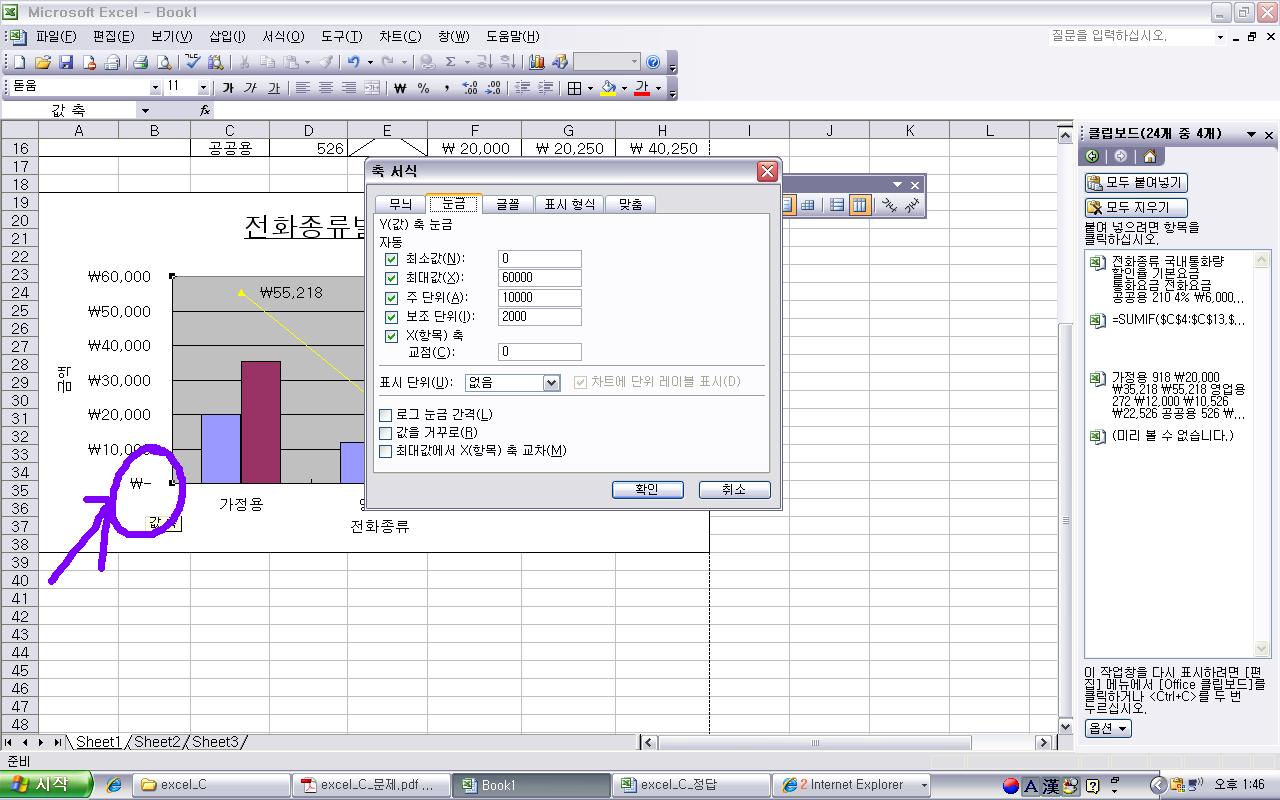Open the 삽입 menu
1280x800 pixels.
(227, 36)
